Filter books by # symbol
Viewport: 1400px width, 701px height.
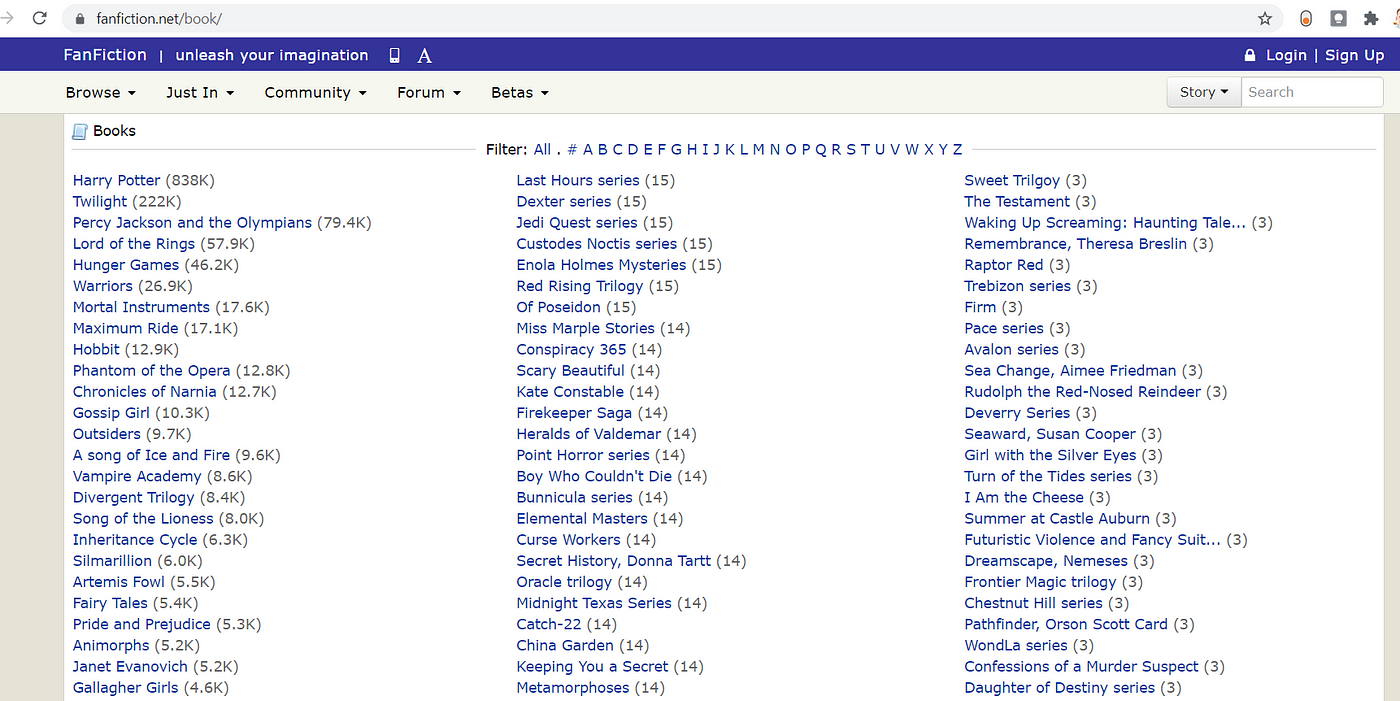(x=572, y=149)
